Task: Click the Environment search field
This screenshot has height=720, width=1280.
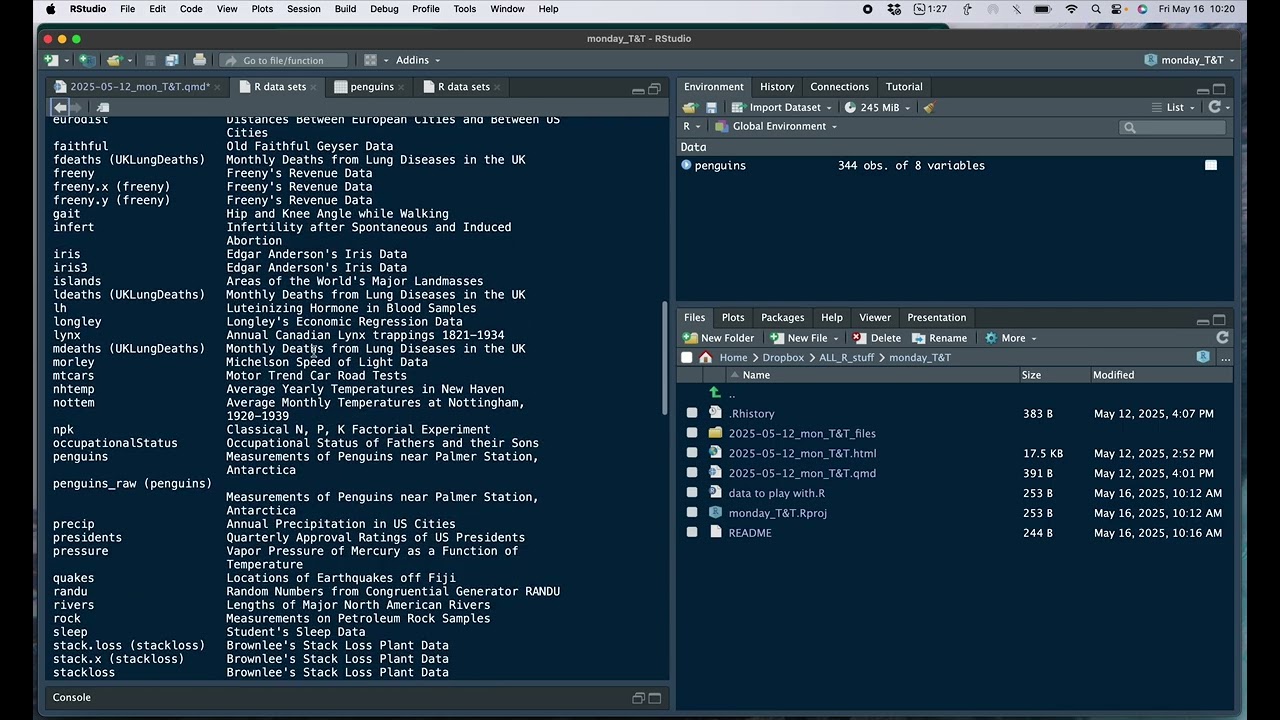Action: (1173, 127)
